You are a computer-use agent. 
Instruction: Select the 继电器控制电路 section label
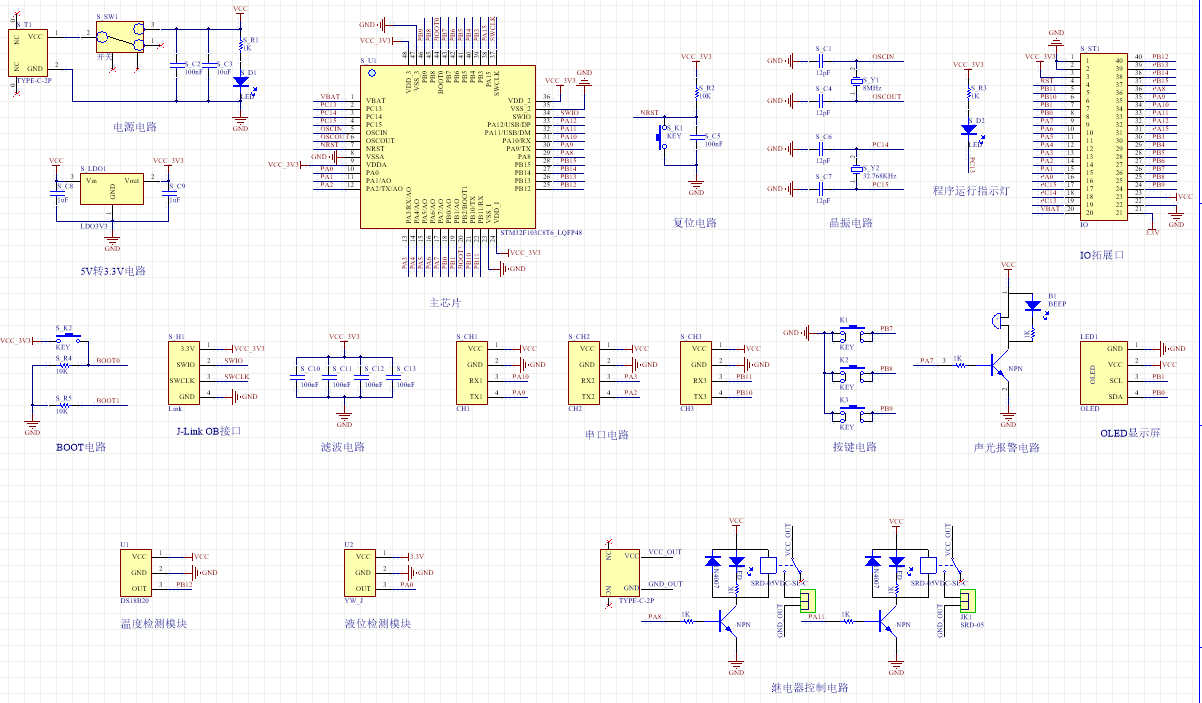(x=811, y=688)
